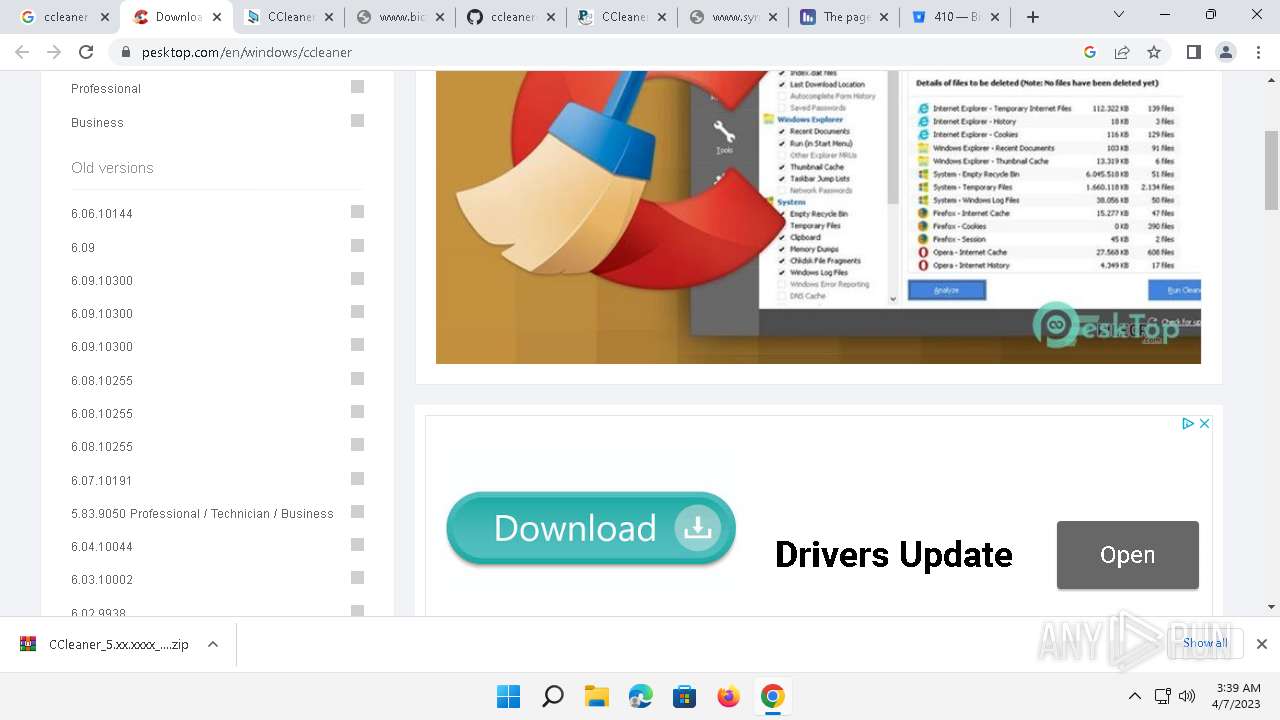Click the square icon beside Business
Screen dimensions: 1280x720
pyautogui.click(x=357, y=121)
